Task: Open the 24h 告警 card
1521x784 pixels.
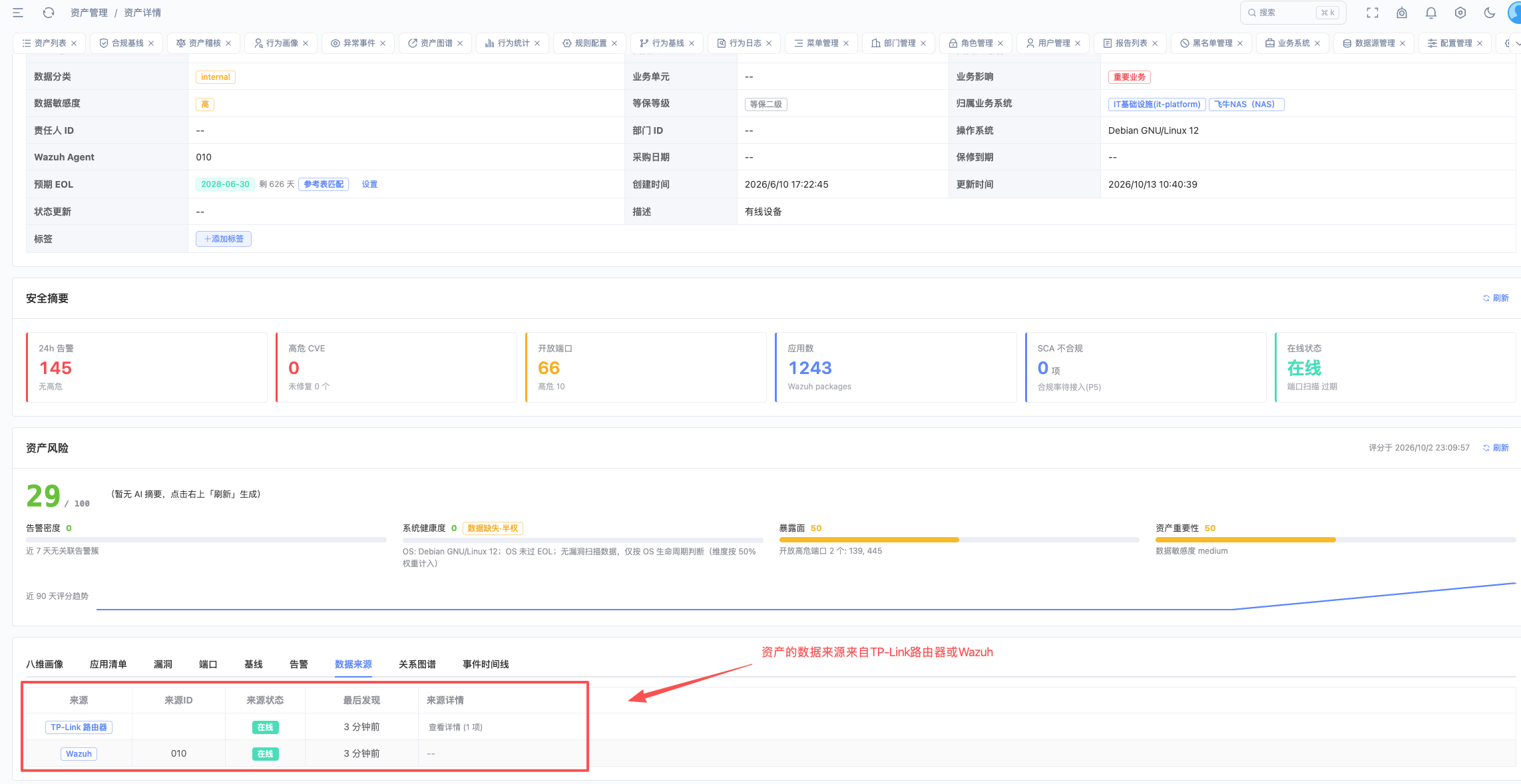Action: coord(146,367)
